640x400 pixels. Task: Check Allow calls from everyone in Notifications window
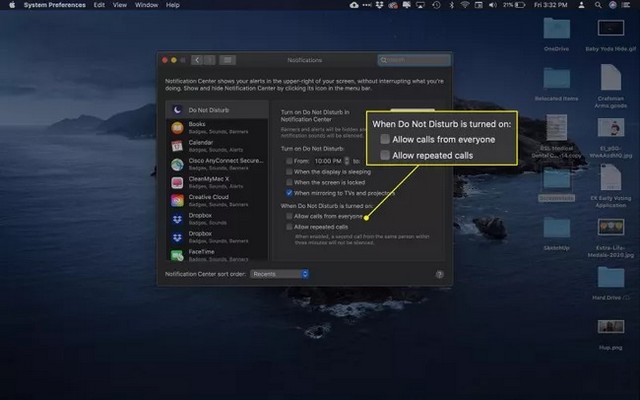289,216
